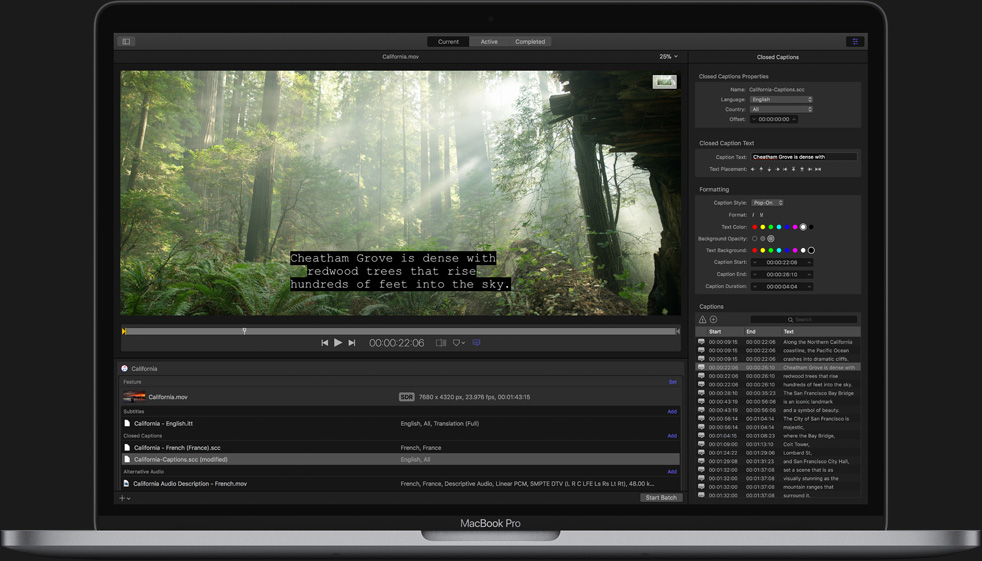The height and width of the screenshot is (561, 982).
Task: Open the Caption Style Pop-On dropdown
Action: [x=767, y=203]
